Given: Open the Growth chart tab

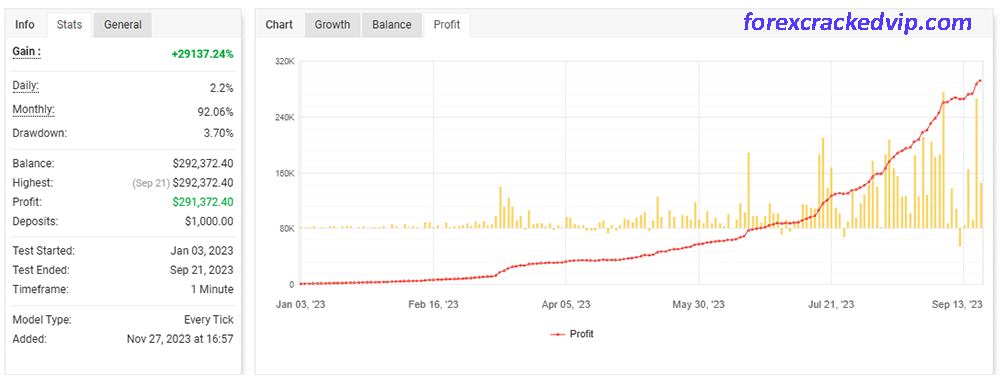Looking at the screenshot, I should coord(332,25).
